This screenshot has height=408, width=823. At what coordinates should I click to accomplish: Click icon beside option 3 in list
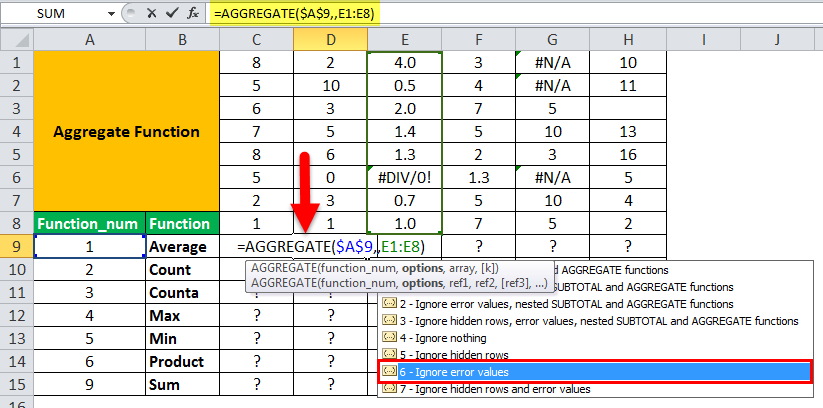[x=389, y=321]
